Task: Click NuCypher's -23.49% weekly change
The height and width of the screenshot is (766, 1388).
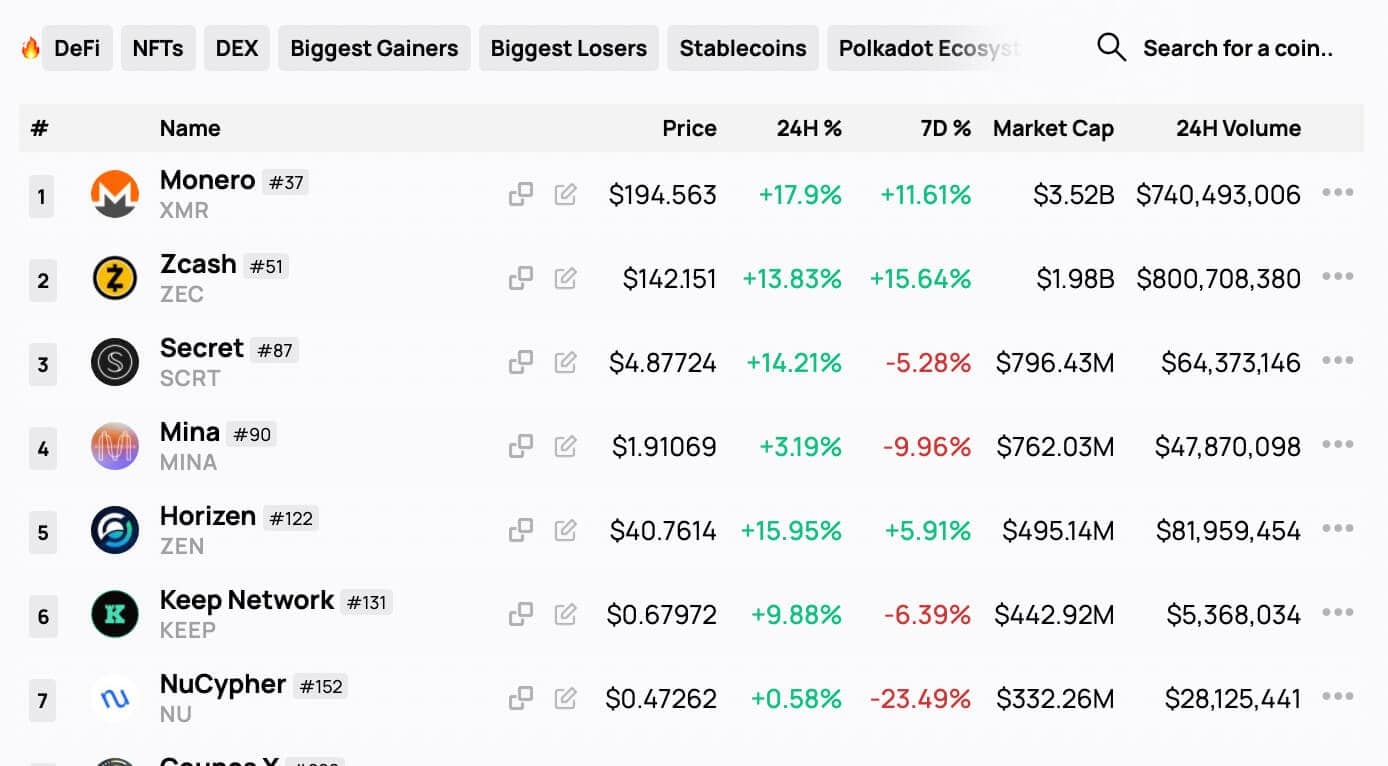Action: [920, 699]
